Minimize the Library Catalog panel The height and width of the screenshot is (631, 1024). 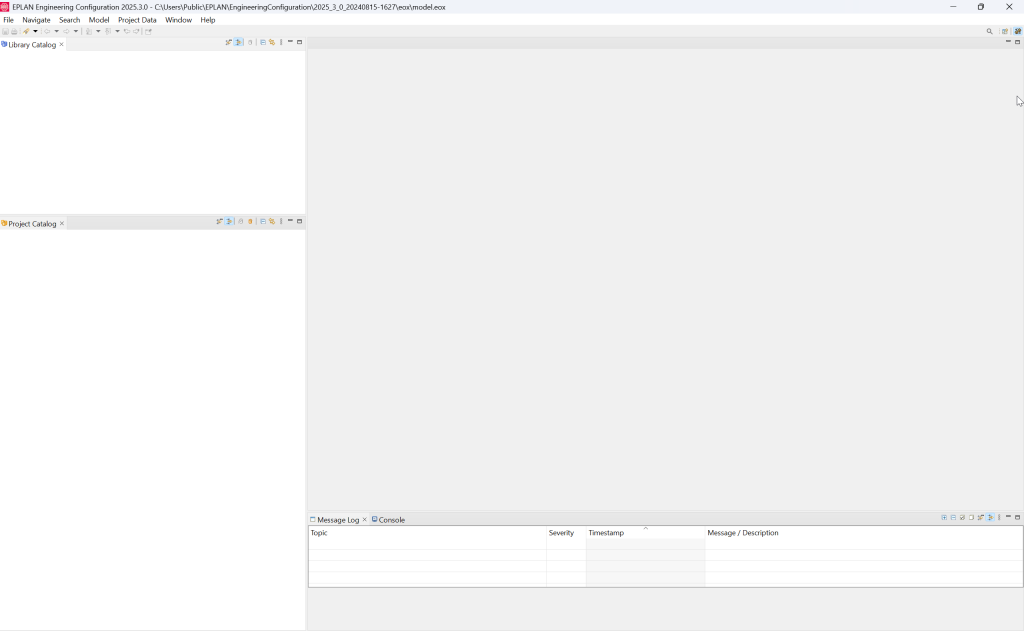[x=290, y=41]
